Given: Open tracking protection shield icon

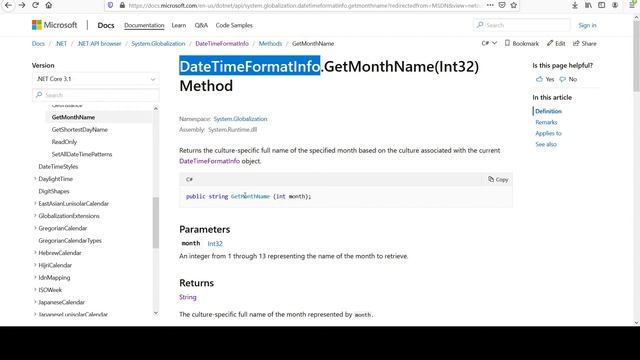Looking at the screenshot, I should click(110, 5).
